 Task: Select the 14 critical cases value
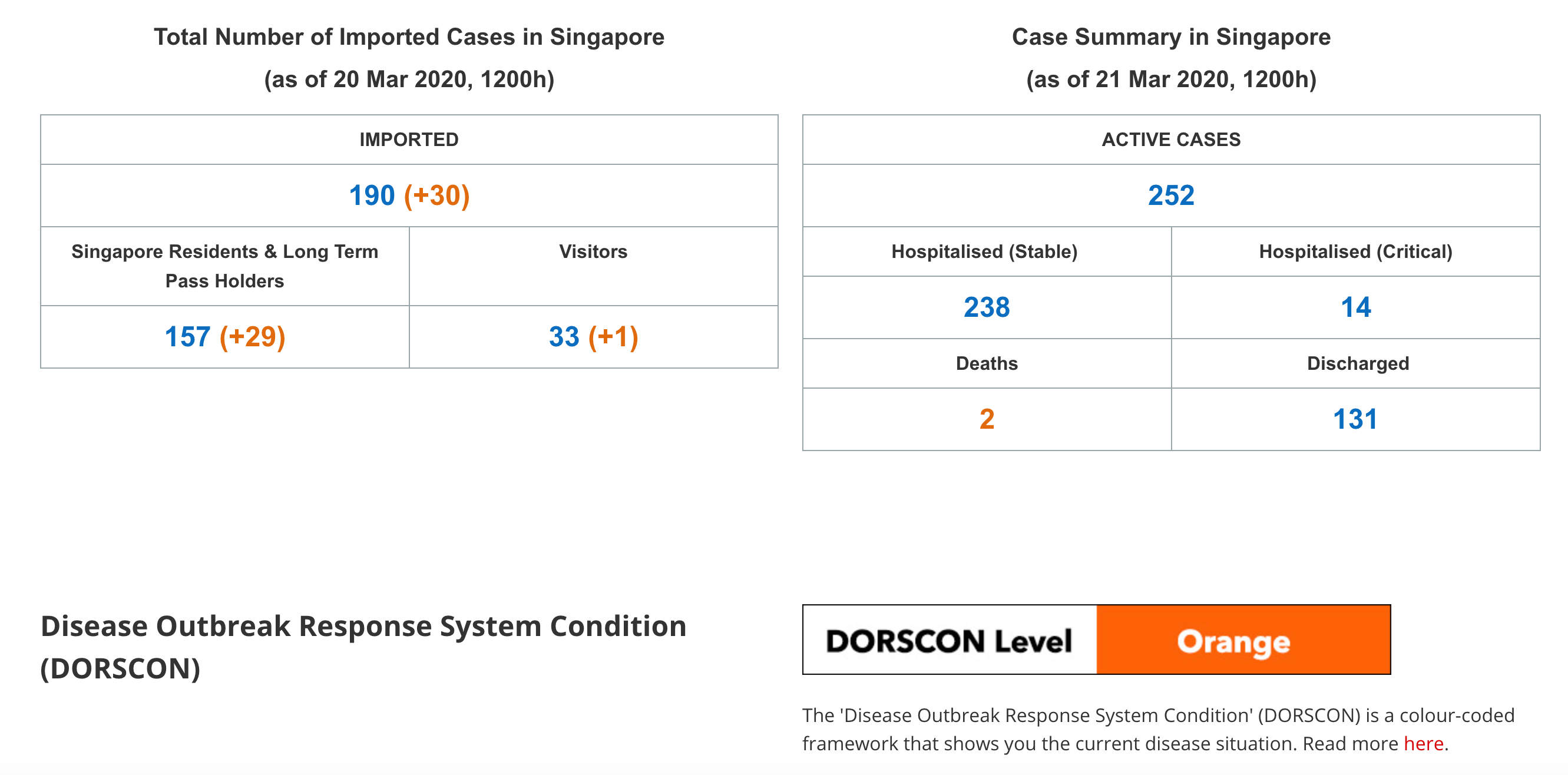(x=1355, y=307)
